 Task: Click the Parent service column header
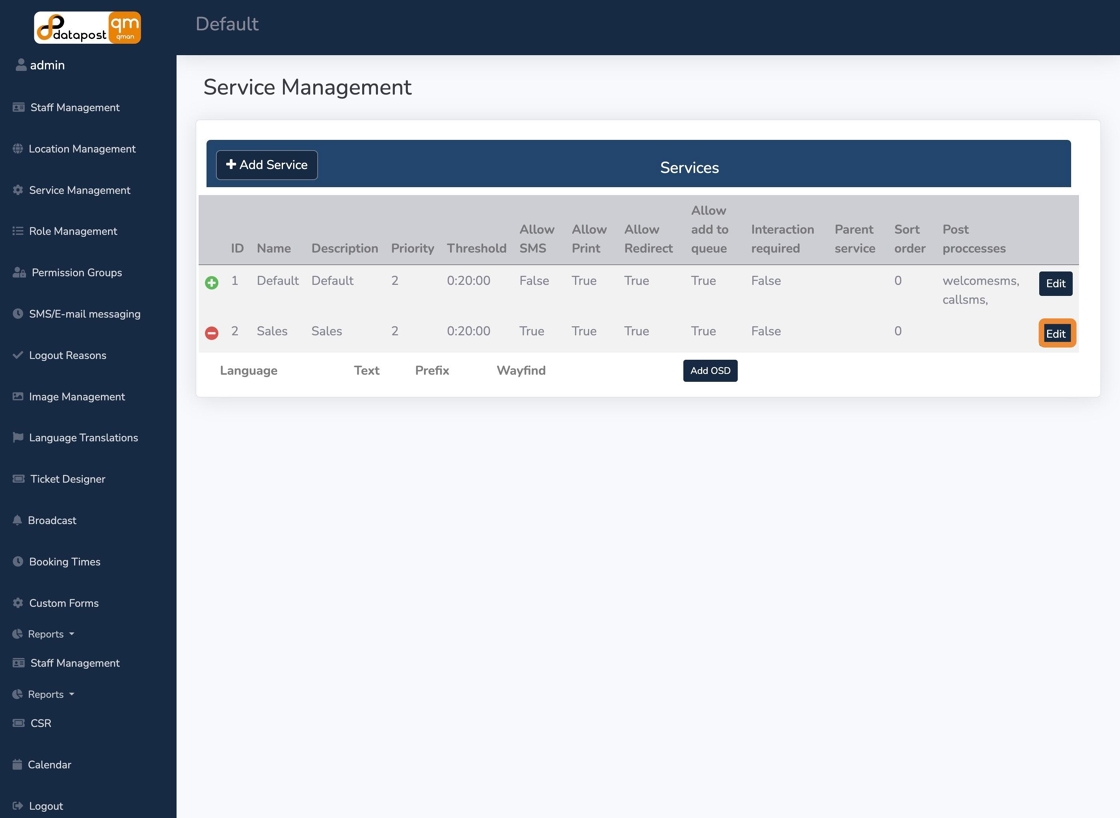[x=854, y=239]
